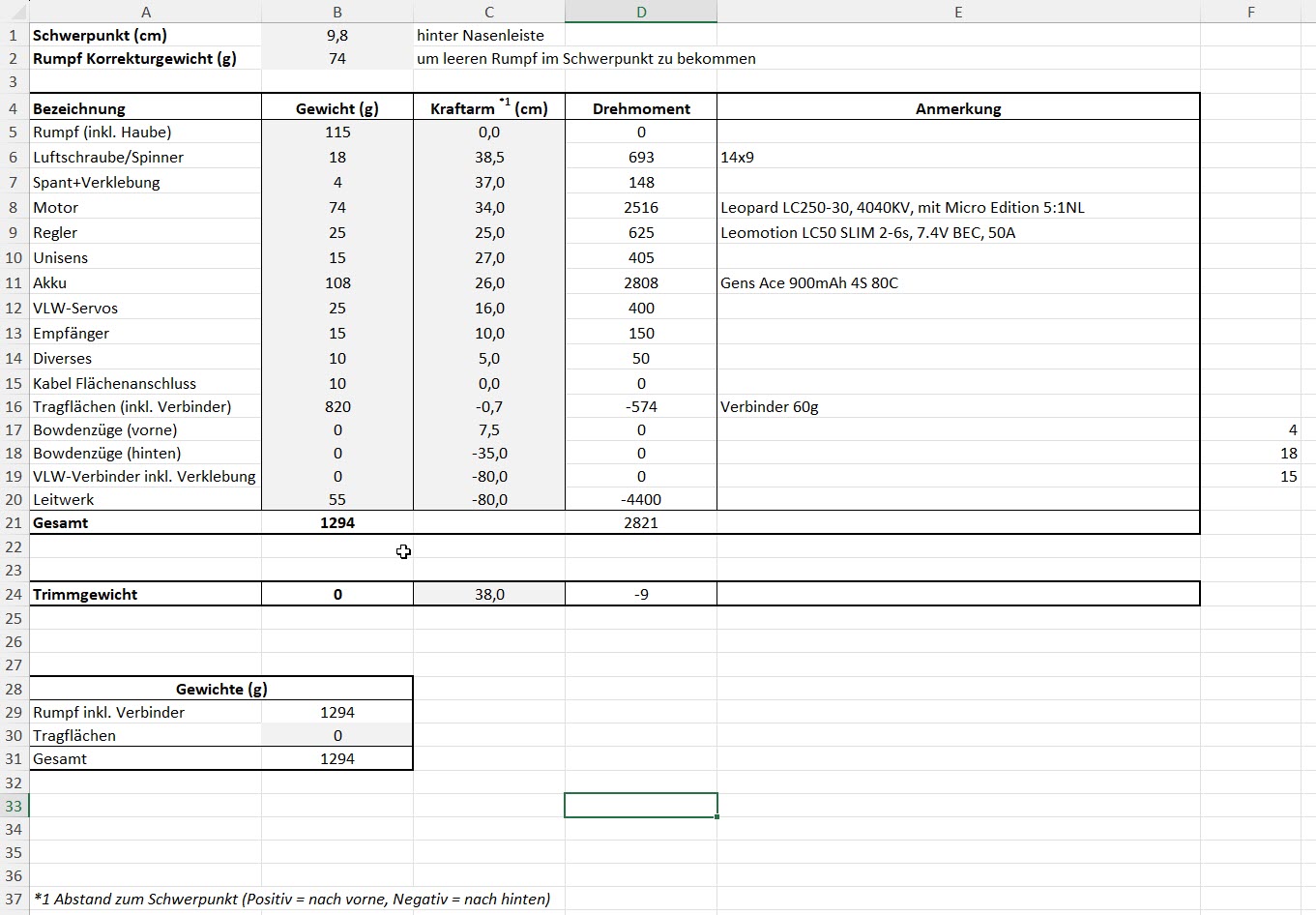
Task: Click the 'Leitwerk' label cell
Action: pyautogui.click(x=145, y=499)
